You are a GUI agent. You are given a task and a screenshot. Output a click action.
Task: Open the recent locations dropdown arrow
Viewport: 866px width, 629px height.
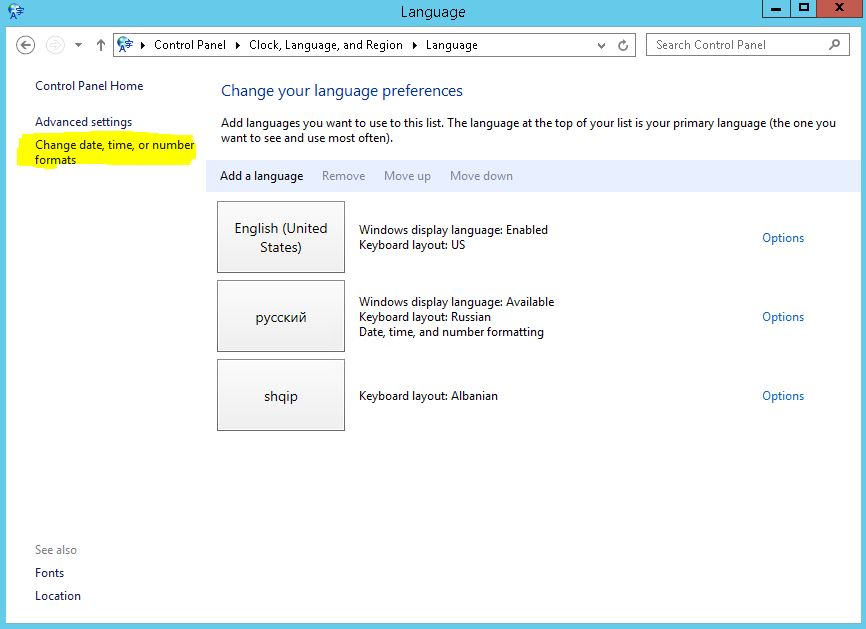tap(78, 45)
